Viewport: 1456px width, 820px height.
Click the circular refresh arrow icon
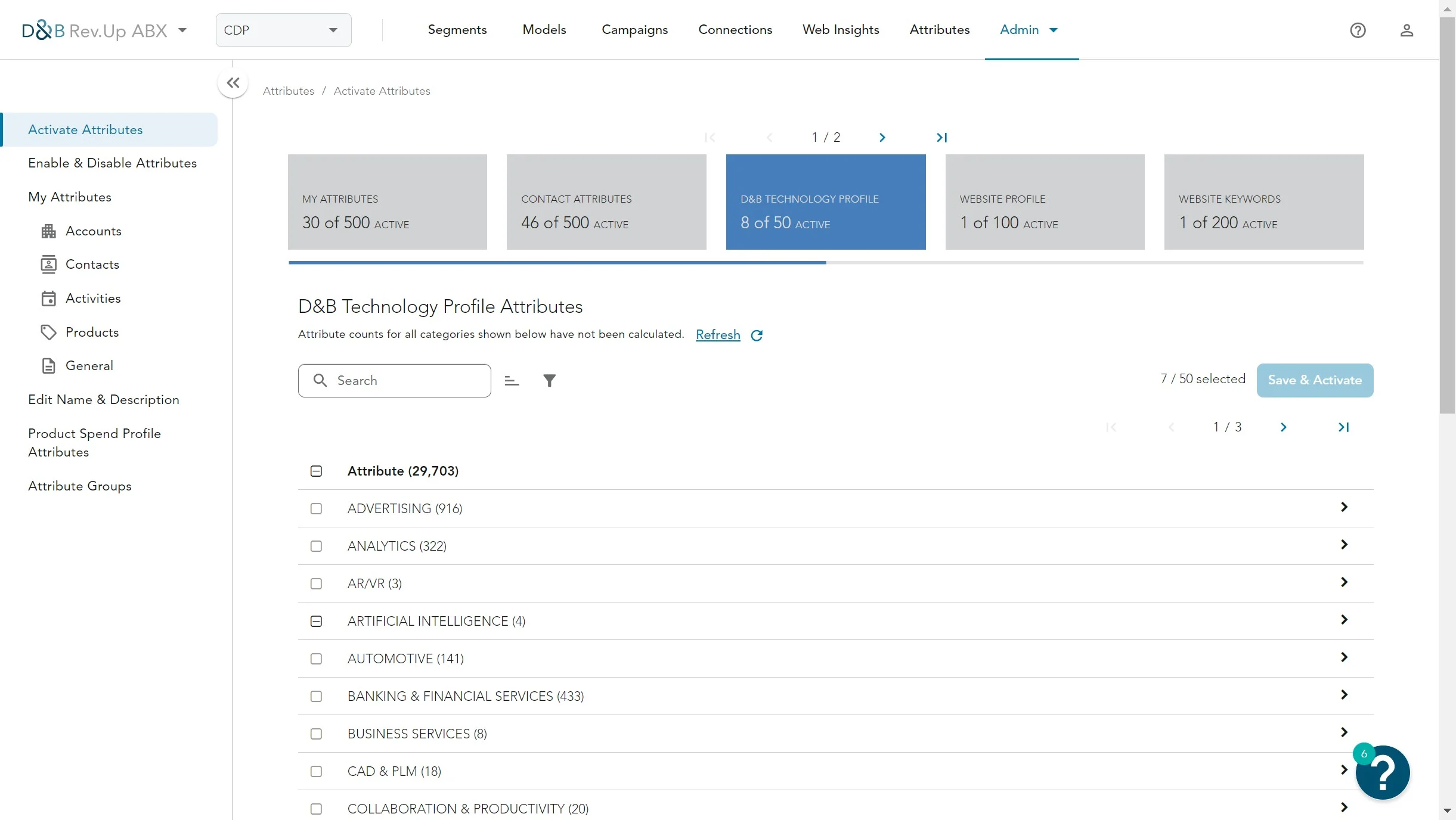[757, 336]
